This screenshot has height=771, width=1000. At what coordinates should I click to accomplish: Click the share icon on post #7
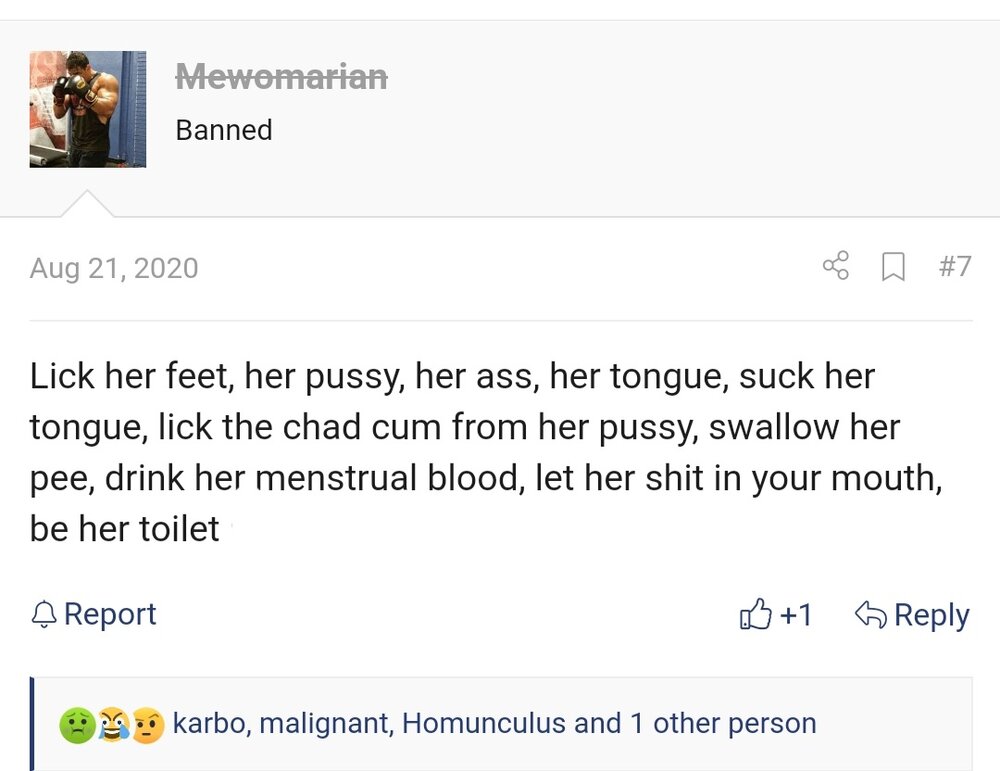click(x=836, y=266)
